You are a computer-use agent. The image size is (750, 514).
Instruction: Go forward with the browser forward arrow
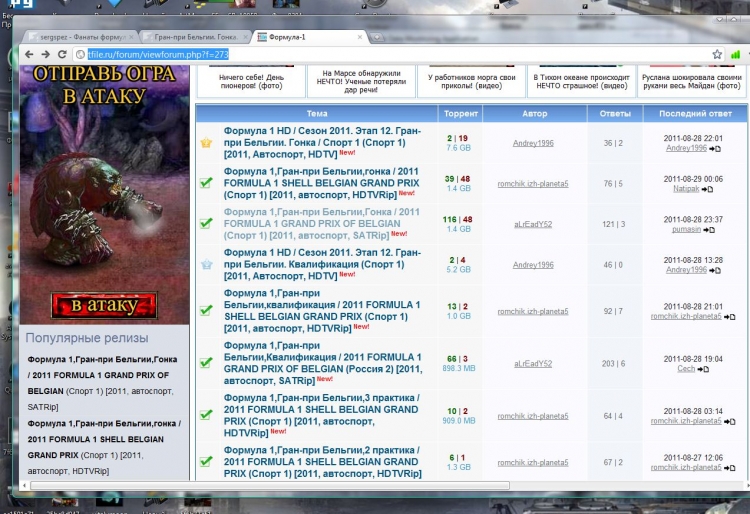[45, 55]
